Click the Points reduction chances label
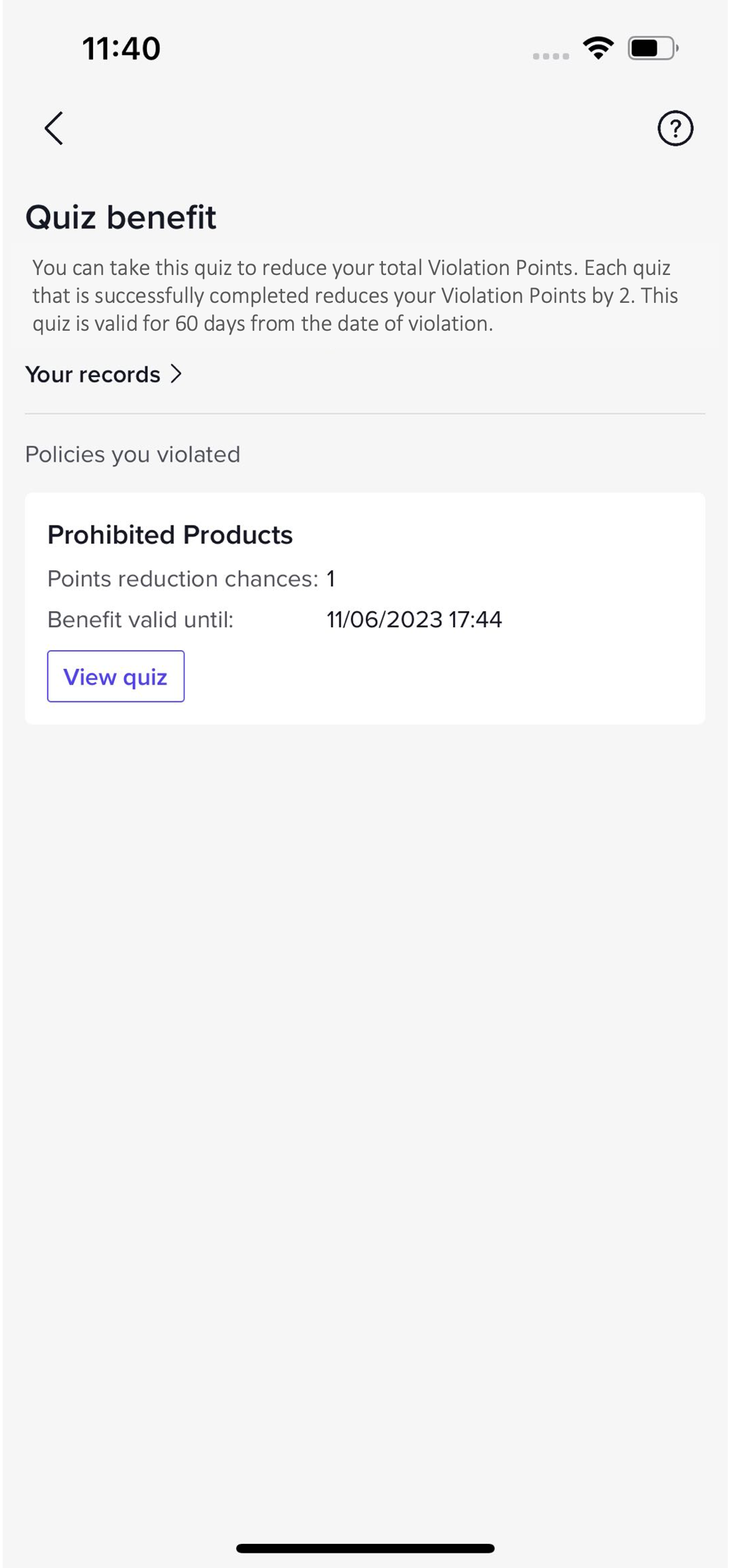This screenshot has width=729, height=1568. coord(183,578)
